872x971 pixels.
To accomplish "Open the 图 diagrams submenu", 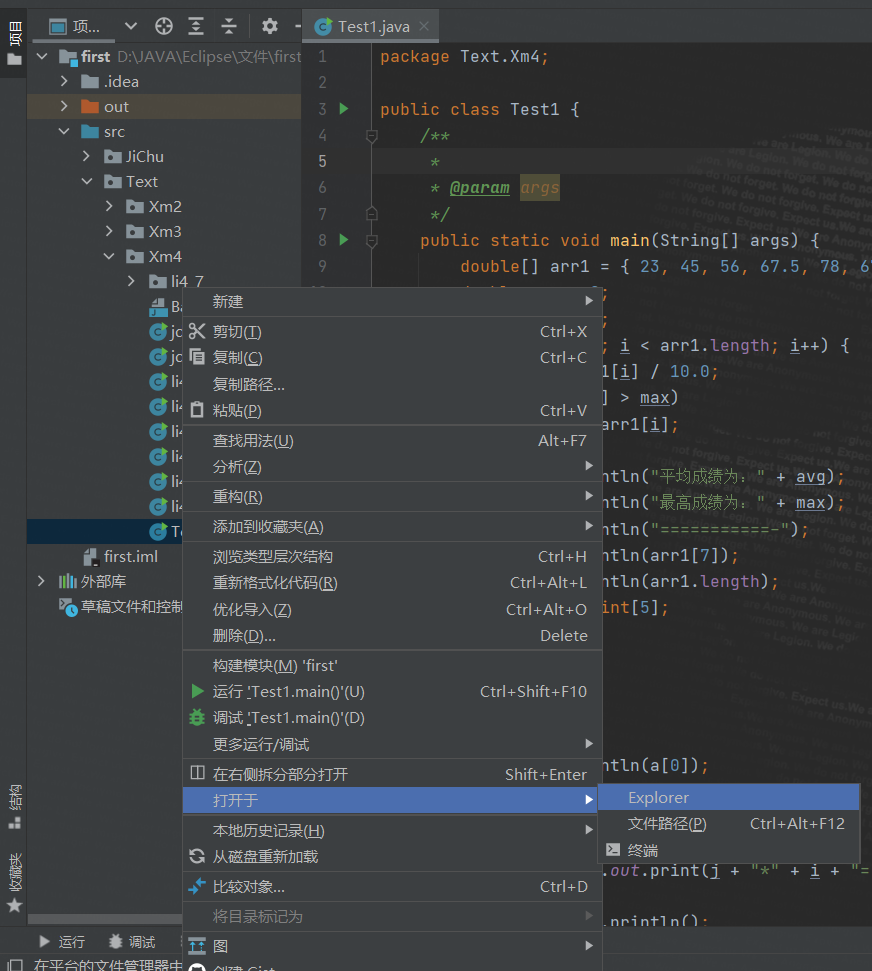I will 392,946.
